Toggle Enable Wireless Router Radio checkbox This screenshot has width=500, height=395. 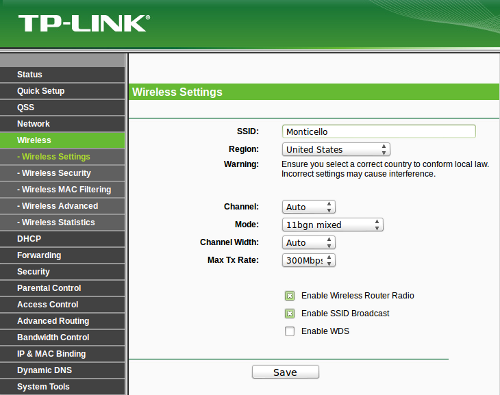(x=290, y=296)
